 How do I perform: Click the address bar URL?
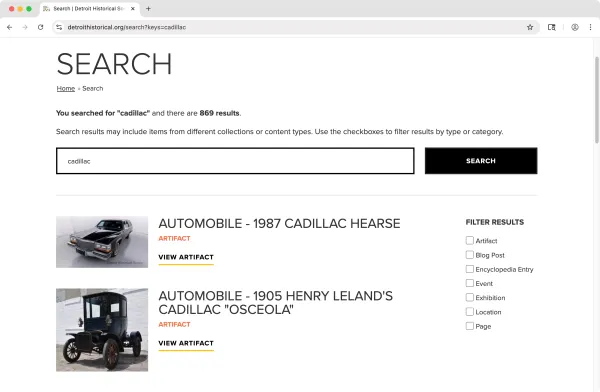127,27
